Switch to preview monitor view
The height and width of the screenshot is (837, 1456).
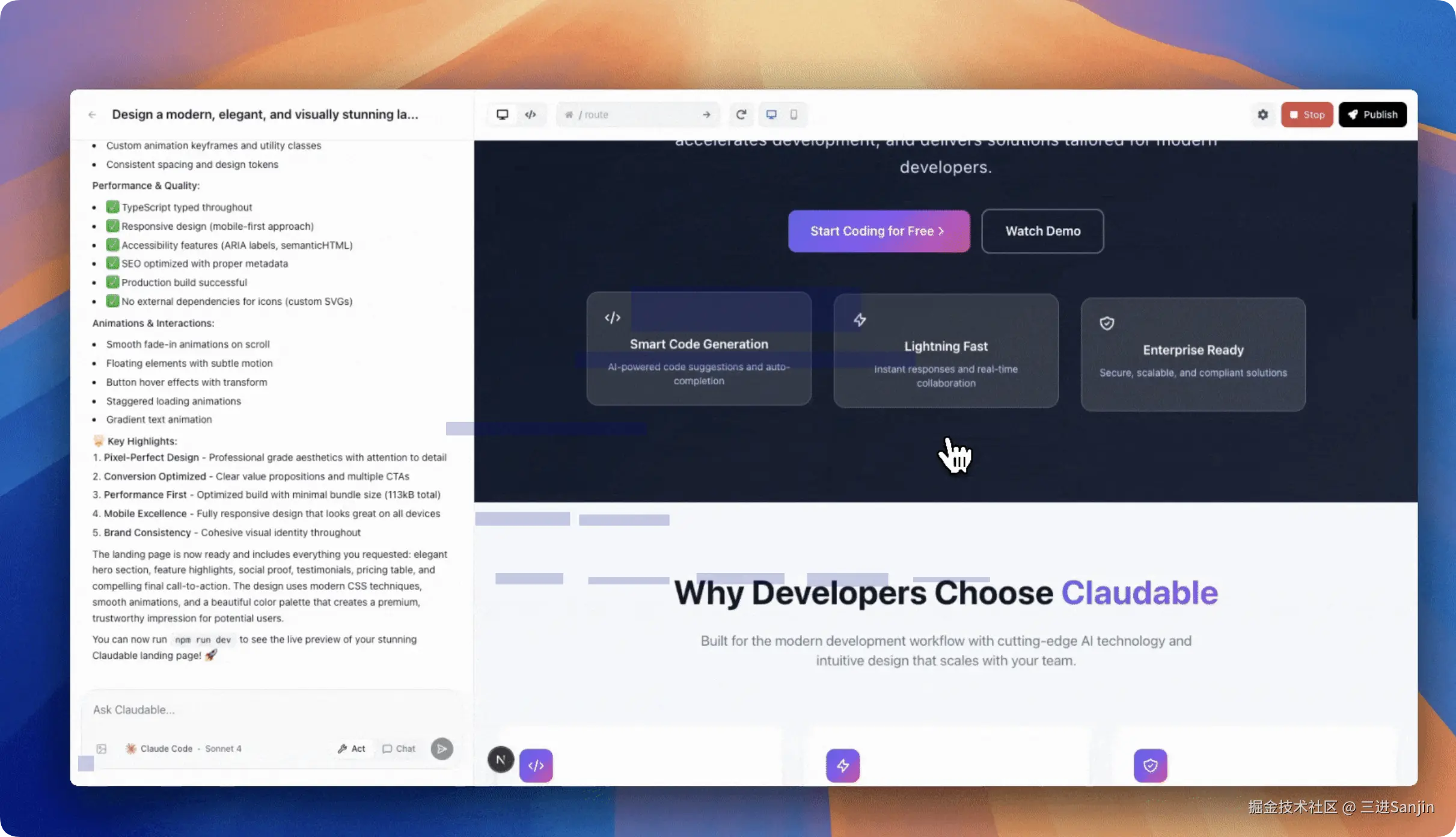(x=502, y=114)
